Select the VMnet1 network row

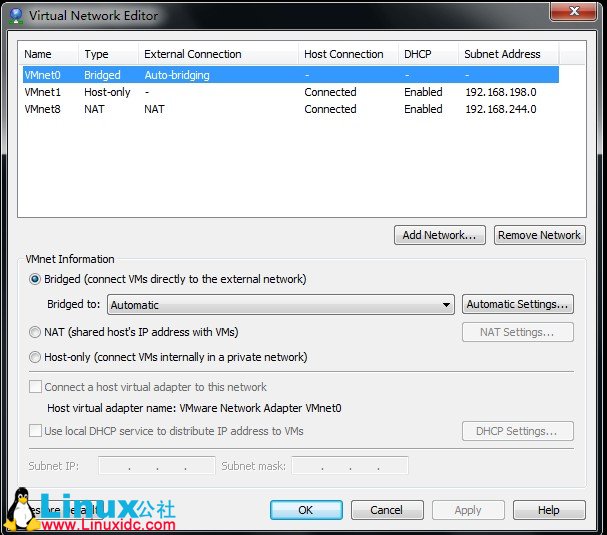coord(291,92)
